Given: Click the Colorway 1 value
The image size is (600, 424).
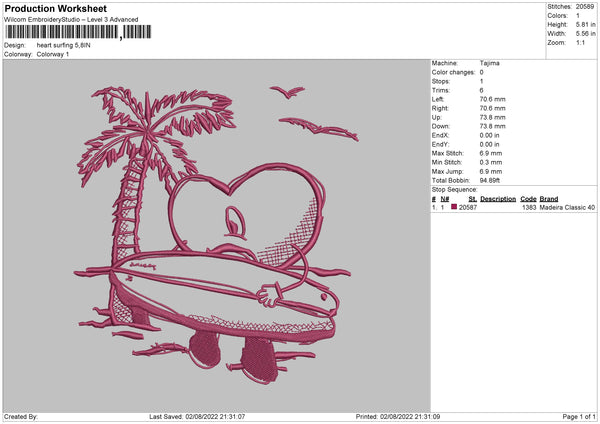Looking at the screenshot, I should pyautogui.click(x=53, y=54).
